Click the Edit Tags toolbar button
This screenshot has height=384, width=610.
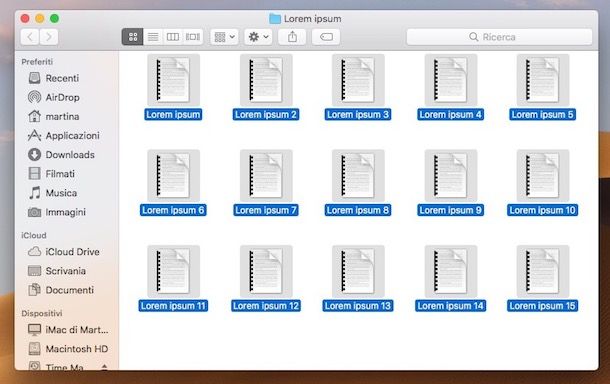(x=326, y=37)
